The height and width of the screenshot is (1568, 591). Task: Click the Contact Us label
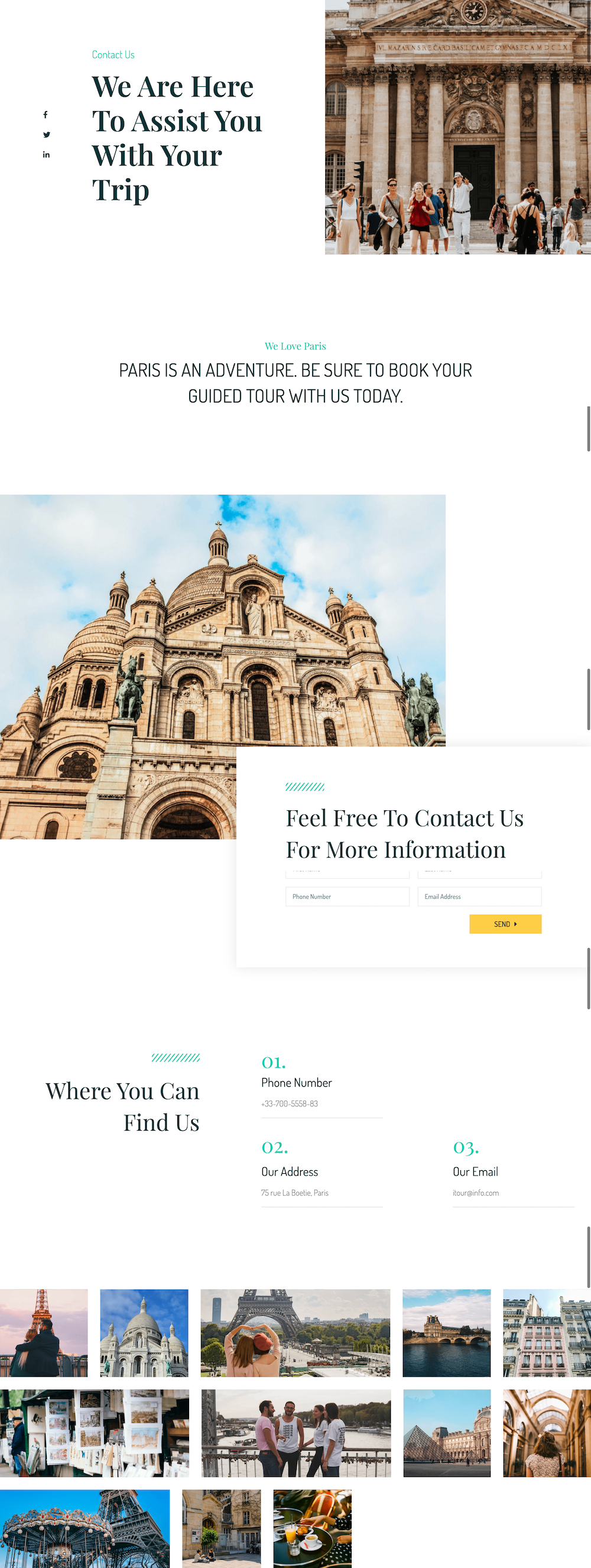click(x=113, y=55)
